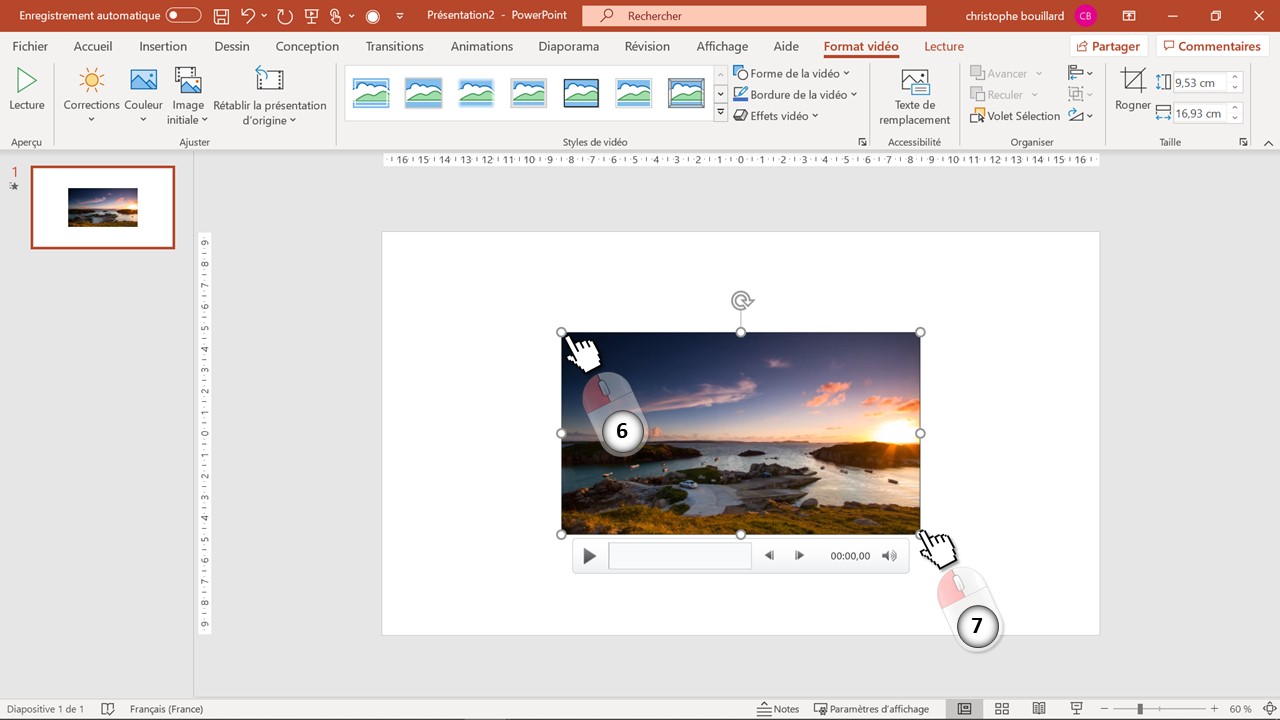The image size is (1280, 720).
Task: Increase the video height with up stepper
Action: tap(1236, 77)
